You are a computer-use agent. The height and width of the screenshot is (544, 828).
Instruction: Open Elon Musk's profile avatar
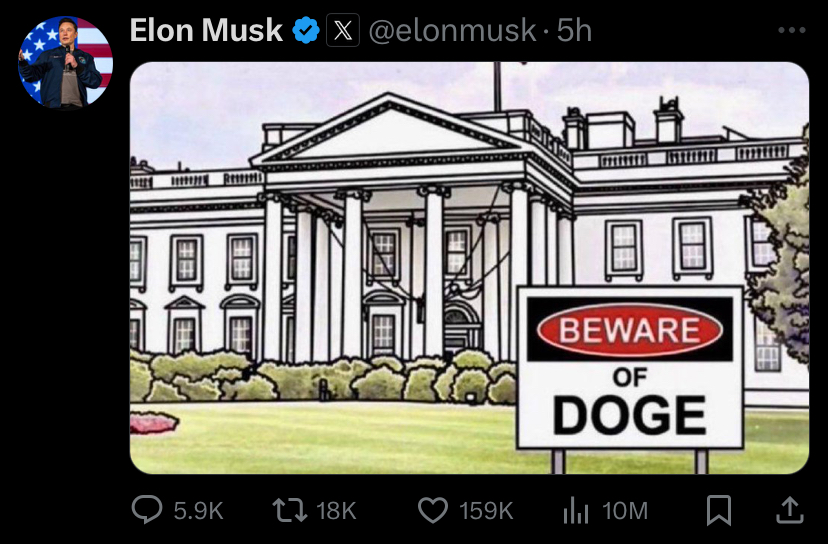(65, 62)
